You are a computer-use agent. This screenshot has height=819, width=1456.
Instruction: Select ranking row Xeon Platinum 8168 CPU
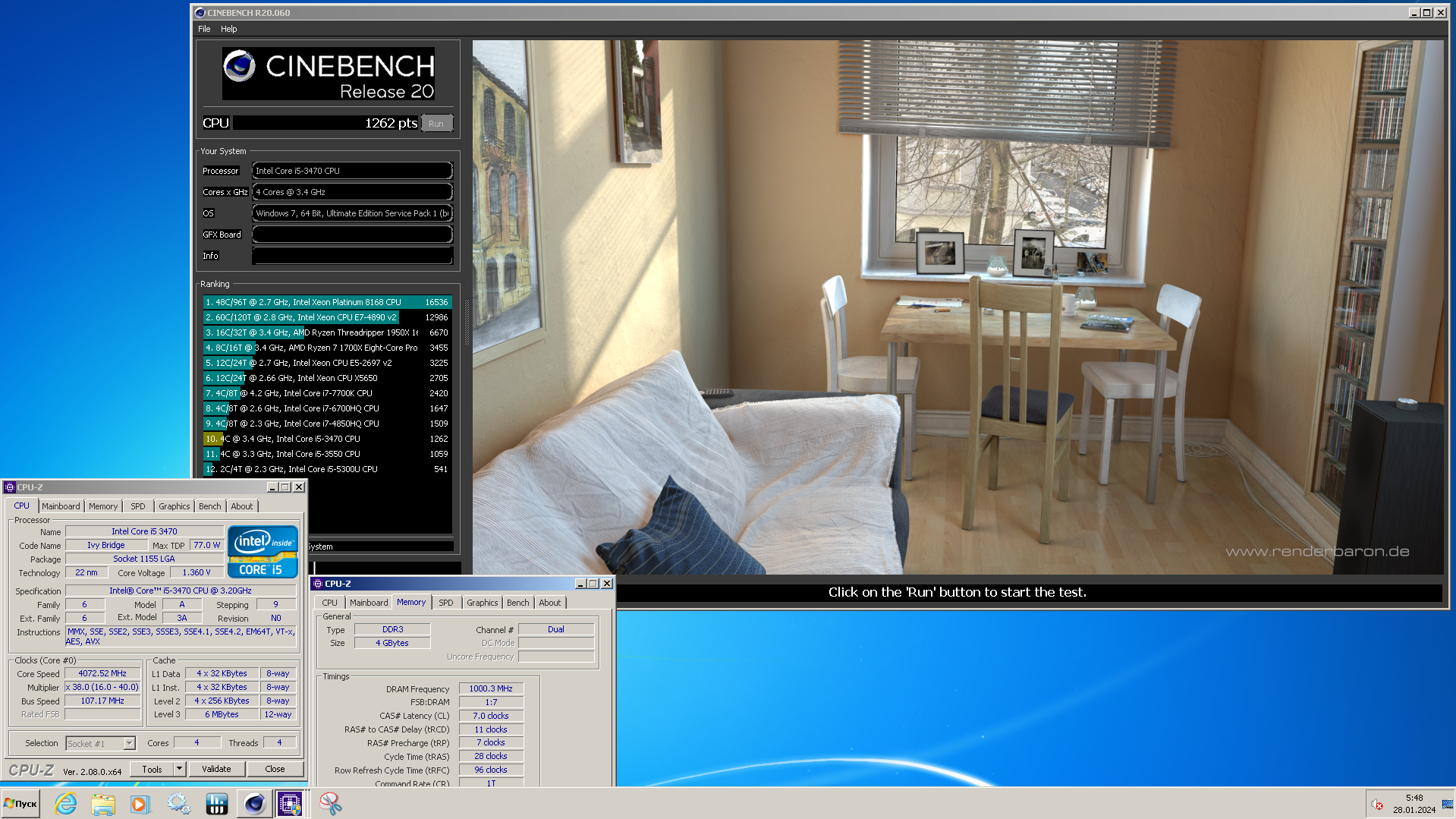point(327,302)
